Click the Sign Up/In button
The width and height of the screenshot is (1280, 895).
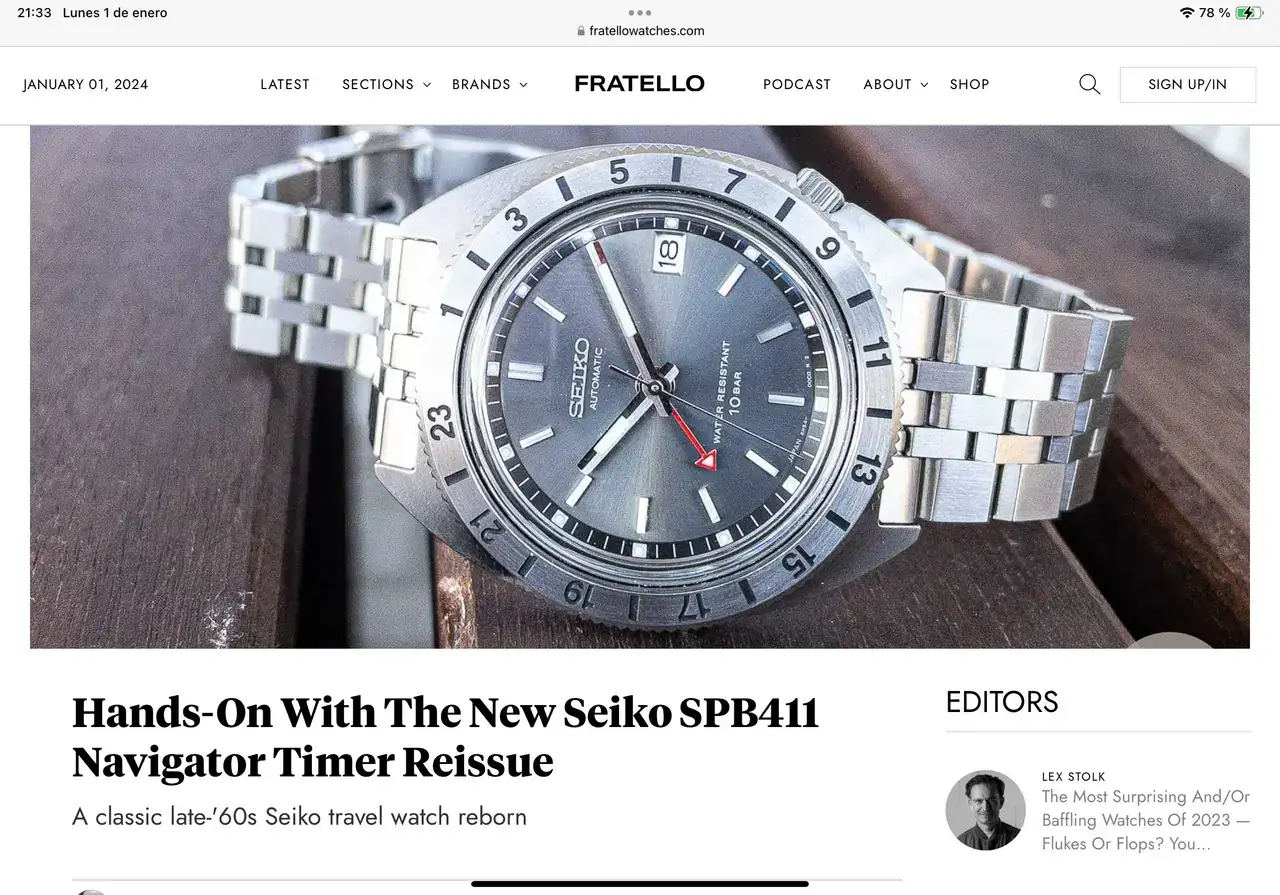tap(1188, 84)
